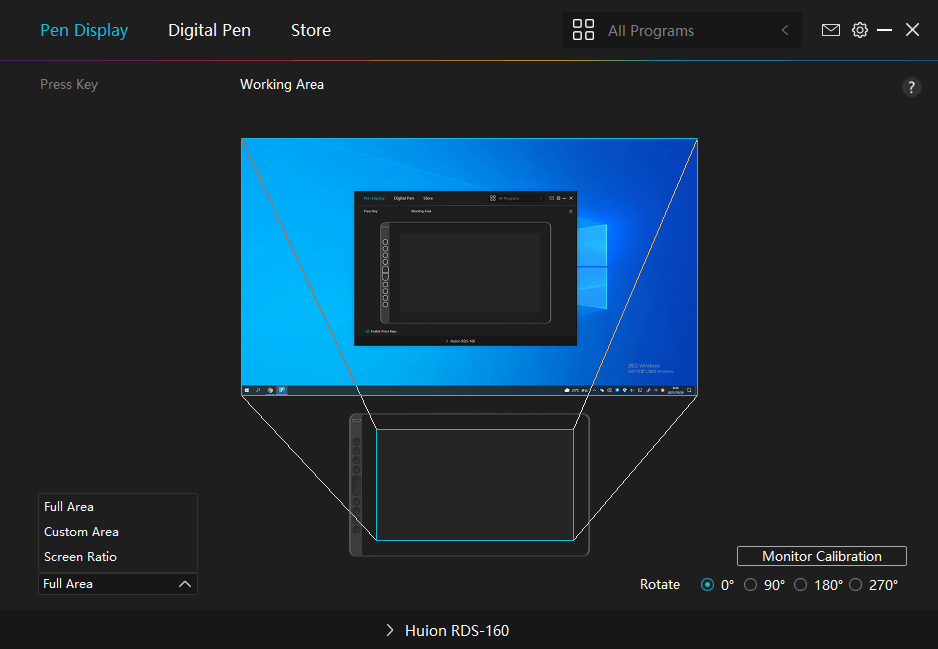Open the mail message icon

point(830,30)
